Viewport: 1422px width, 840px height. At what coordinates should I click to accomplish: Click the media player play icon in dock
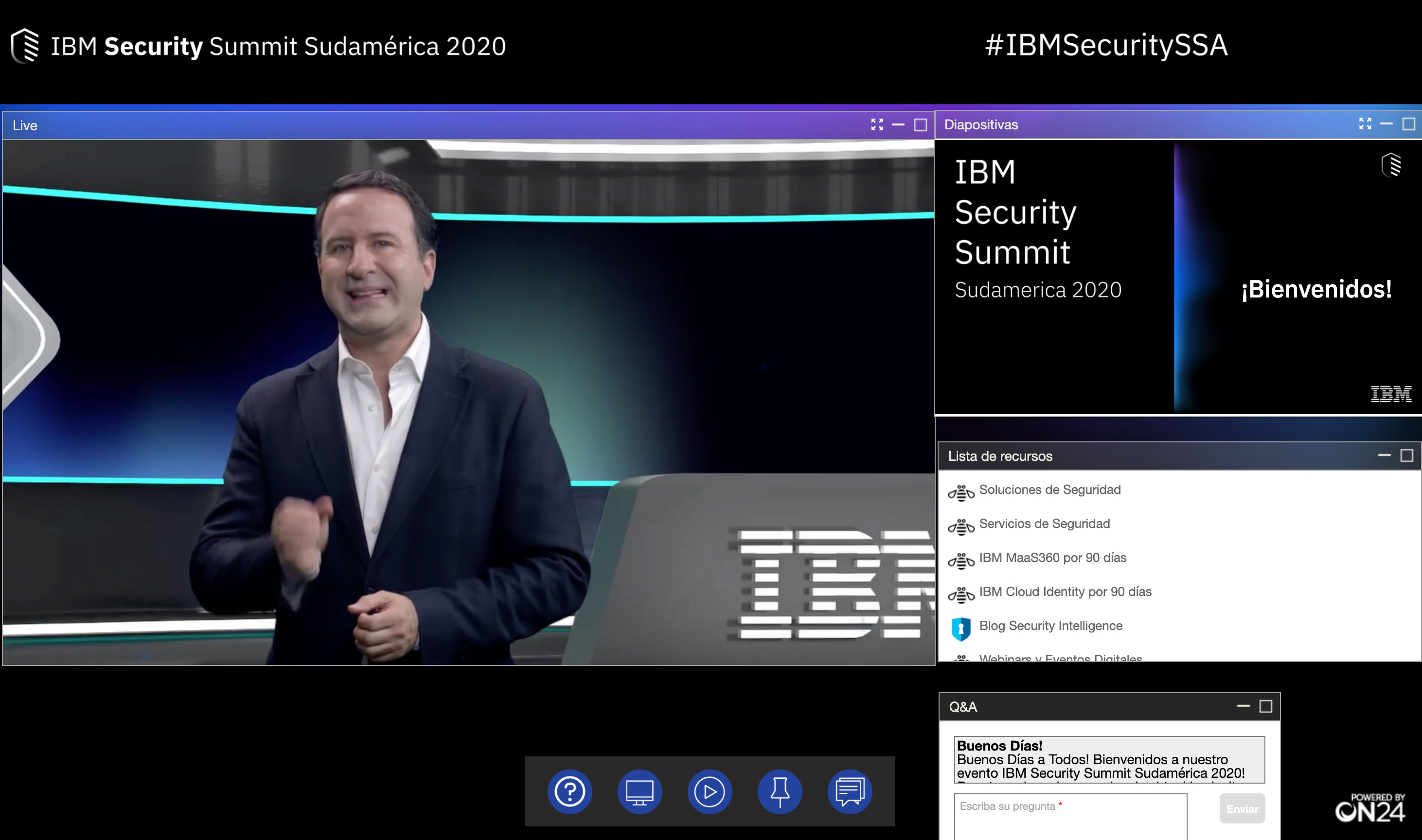[709, 791]
